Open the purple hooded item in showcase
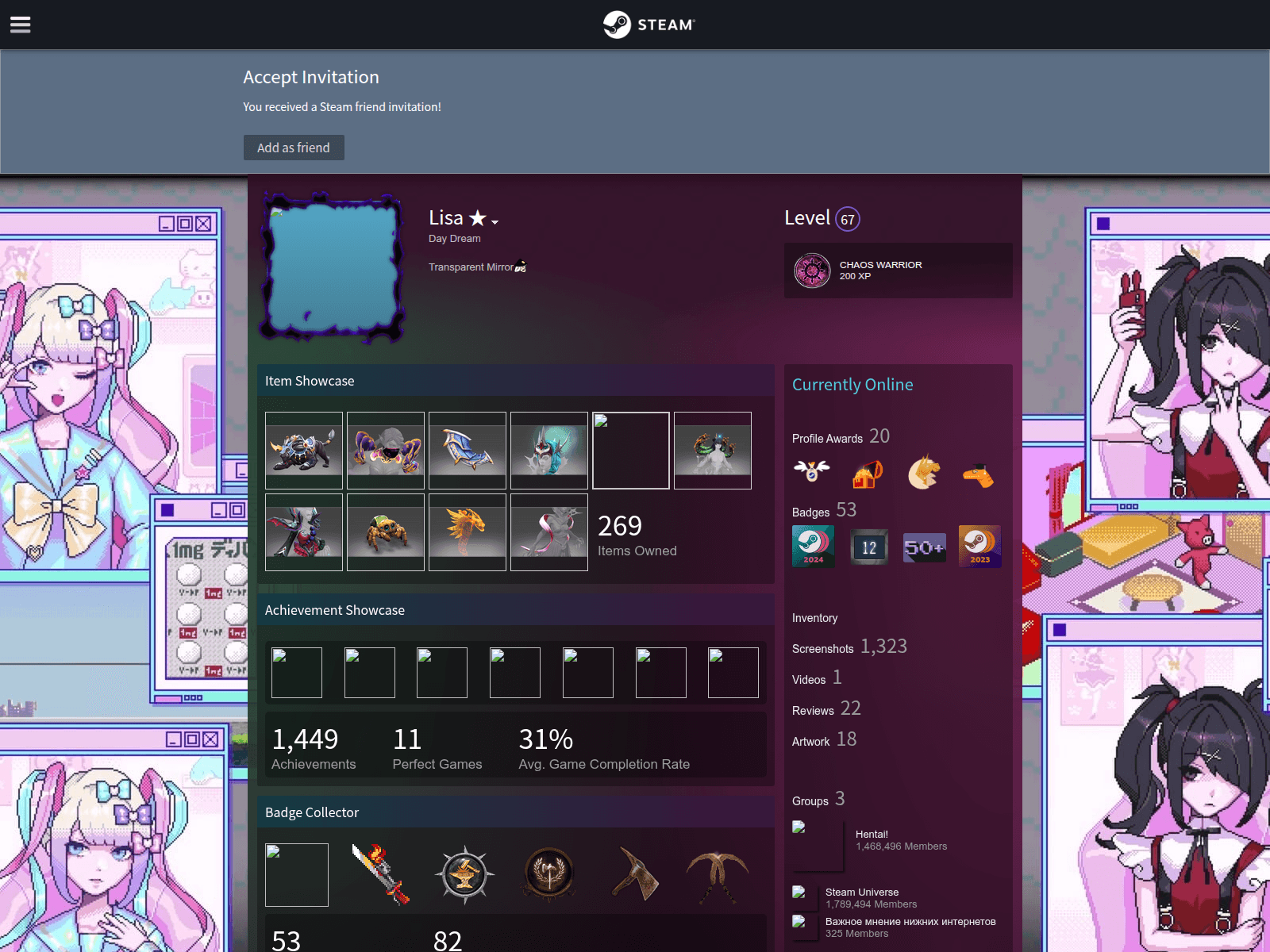Image resolution: width=1270 pixels, height=952 pixels. pyautogui.click(x=386, y=451)
